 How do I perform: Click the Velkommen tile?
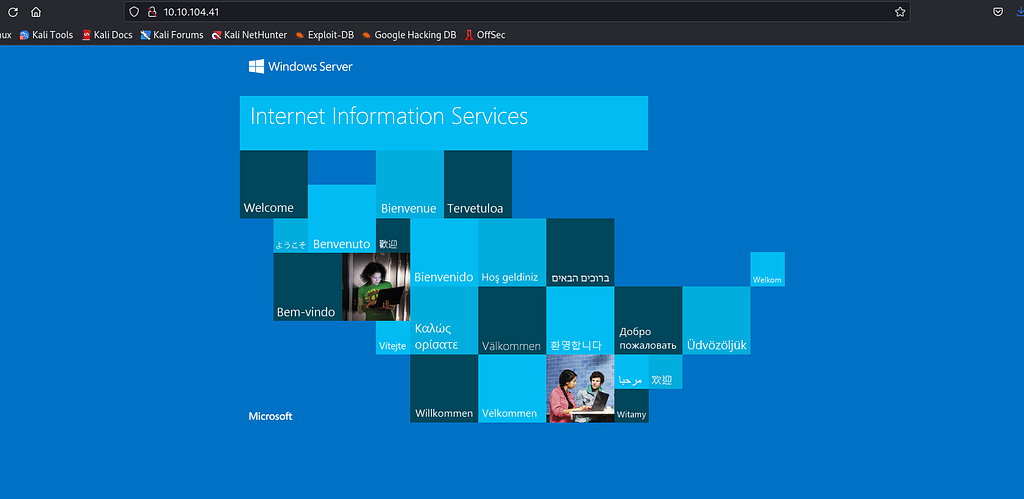[x=512, y=389]
